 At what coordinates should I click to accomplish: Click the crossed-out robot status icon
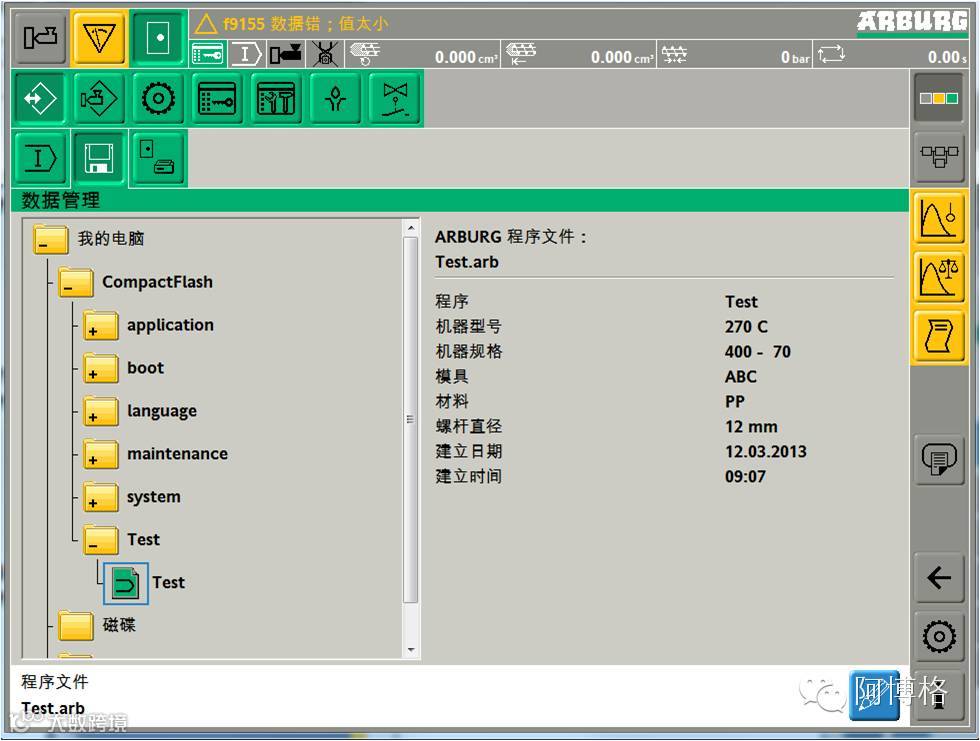point(325,54)
